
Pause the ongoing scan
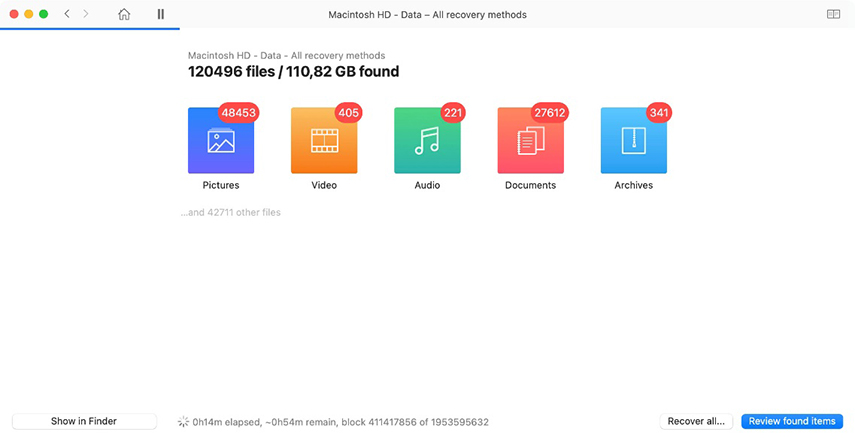161,15
